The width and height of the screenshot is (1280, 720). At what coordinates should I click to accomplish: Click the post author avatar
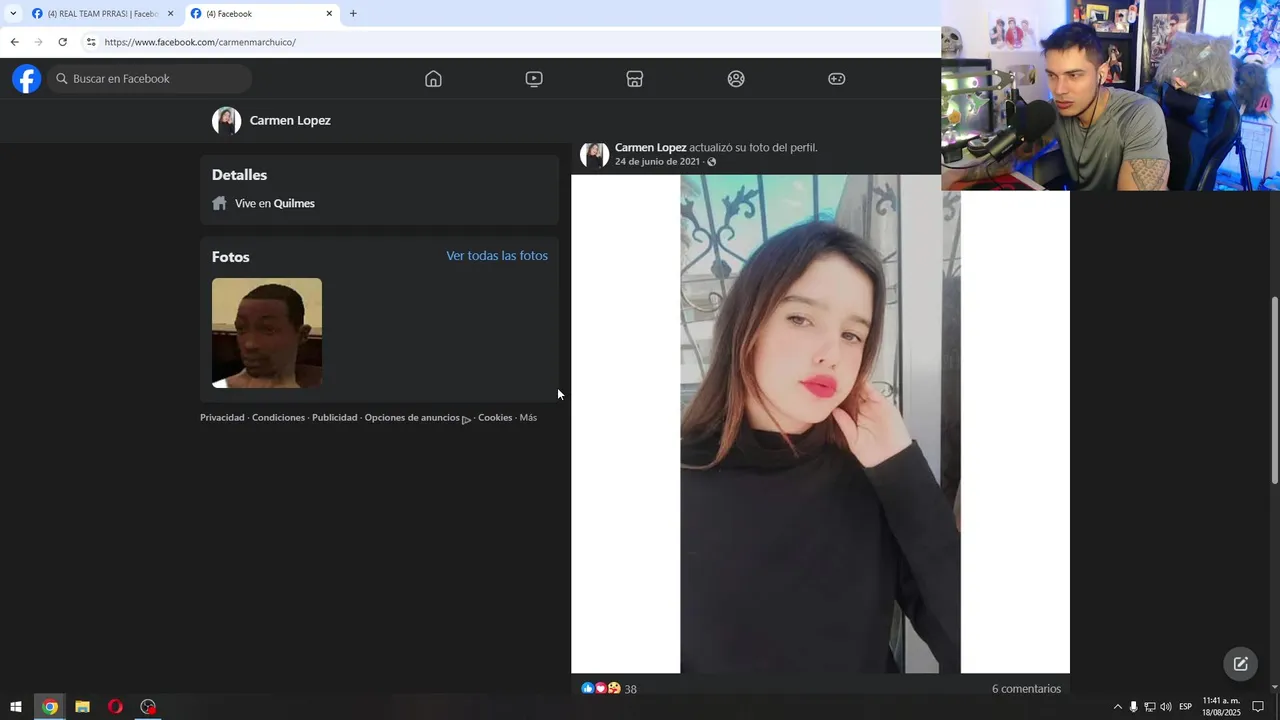click(x=594, y=154)
